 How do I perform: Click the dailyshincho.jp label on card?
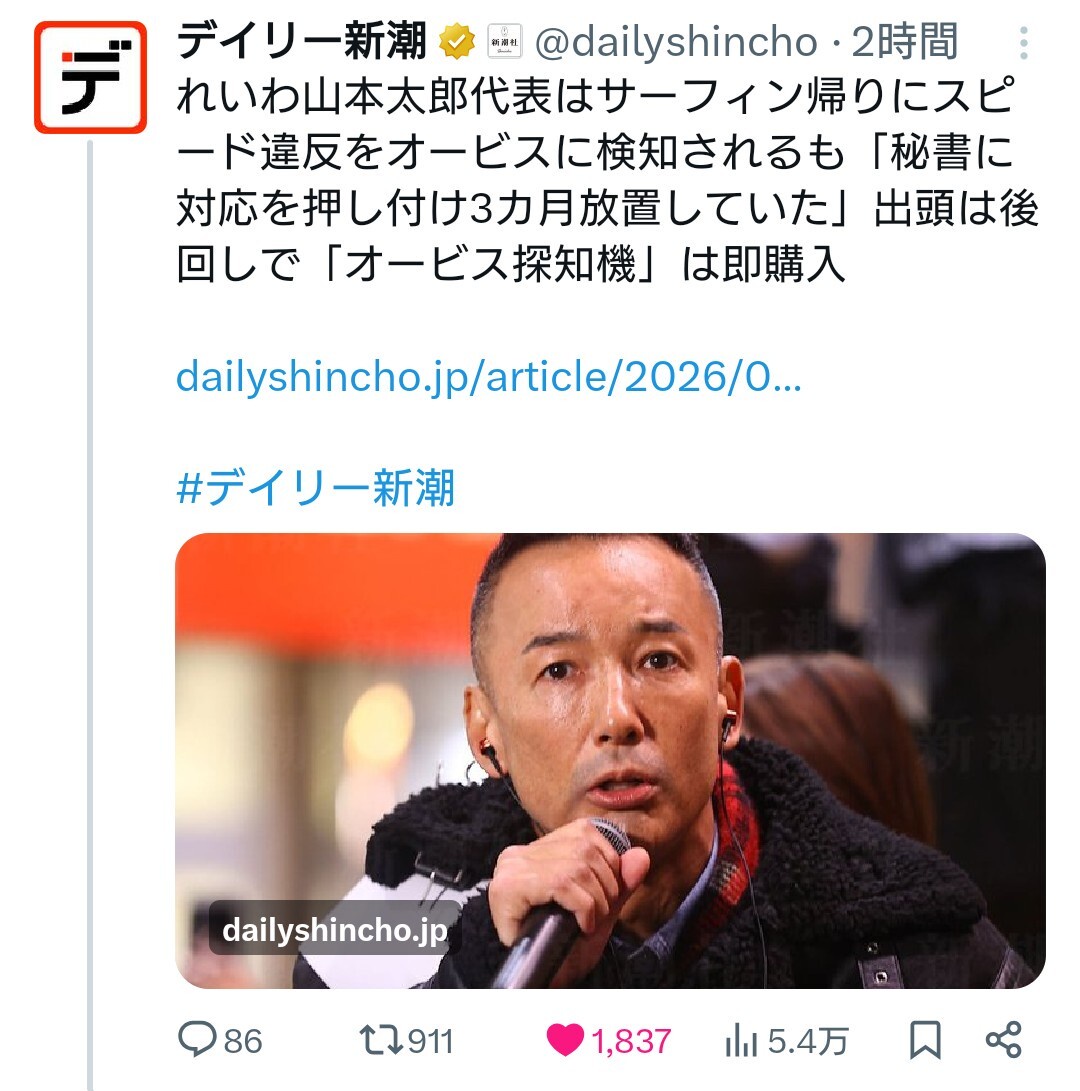tap(335, 930)
